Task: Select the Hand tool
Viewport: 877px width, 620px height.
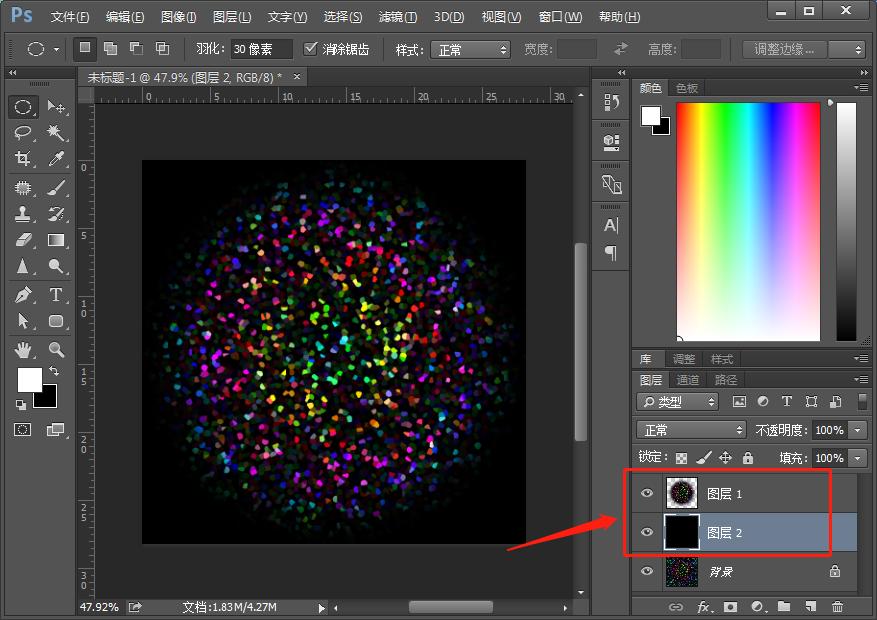Action: [23, 350]
